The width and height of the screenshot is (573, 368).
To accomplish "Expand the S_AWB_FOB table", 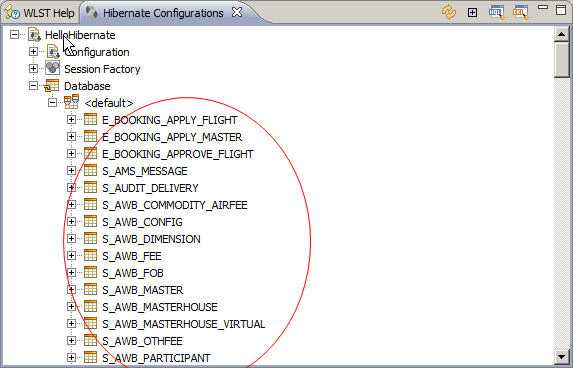I will coord(71,273).
